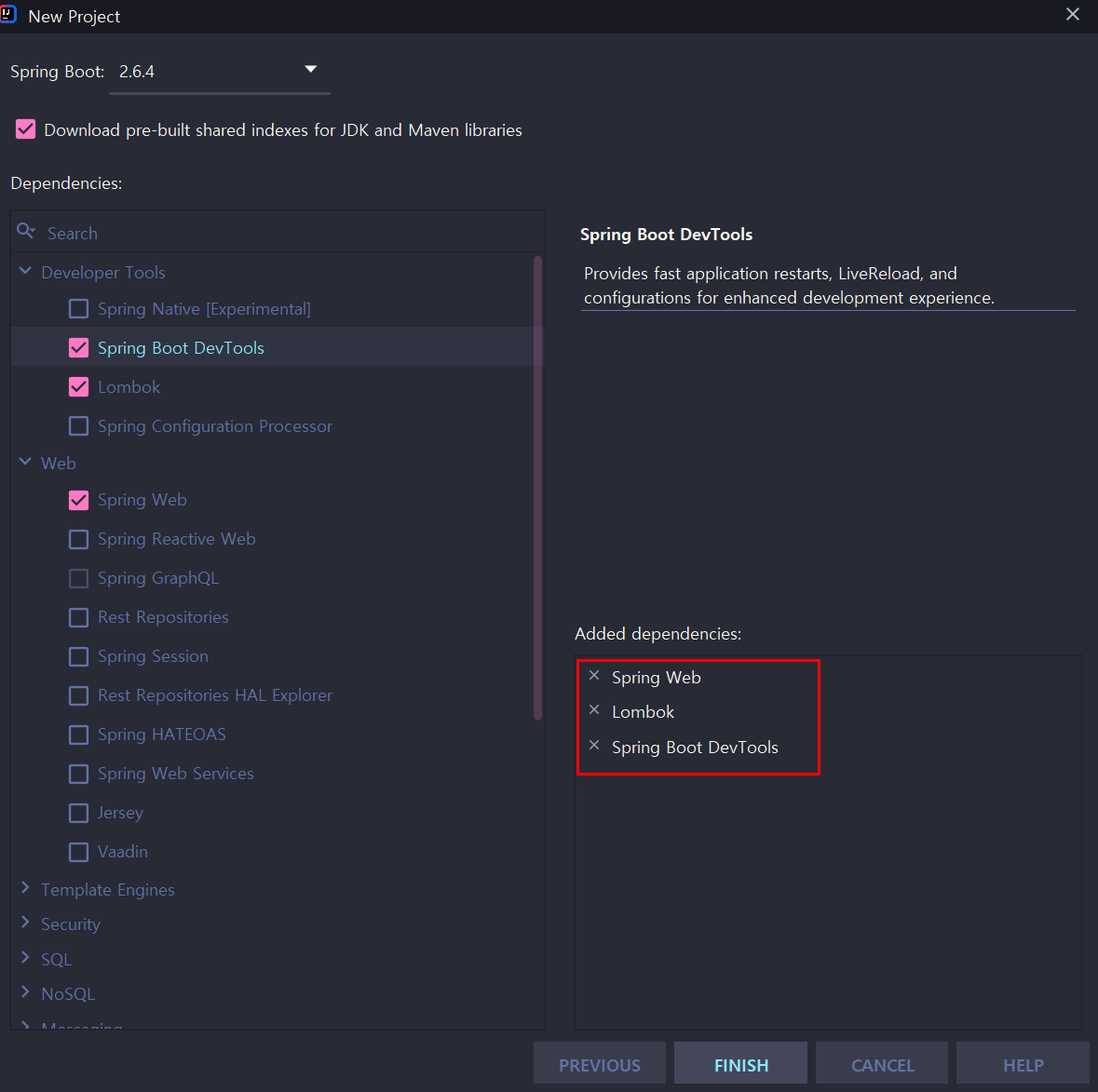
Task: Toggle download pre-built shared indexes checkbox
Action: point(26,128)
